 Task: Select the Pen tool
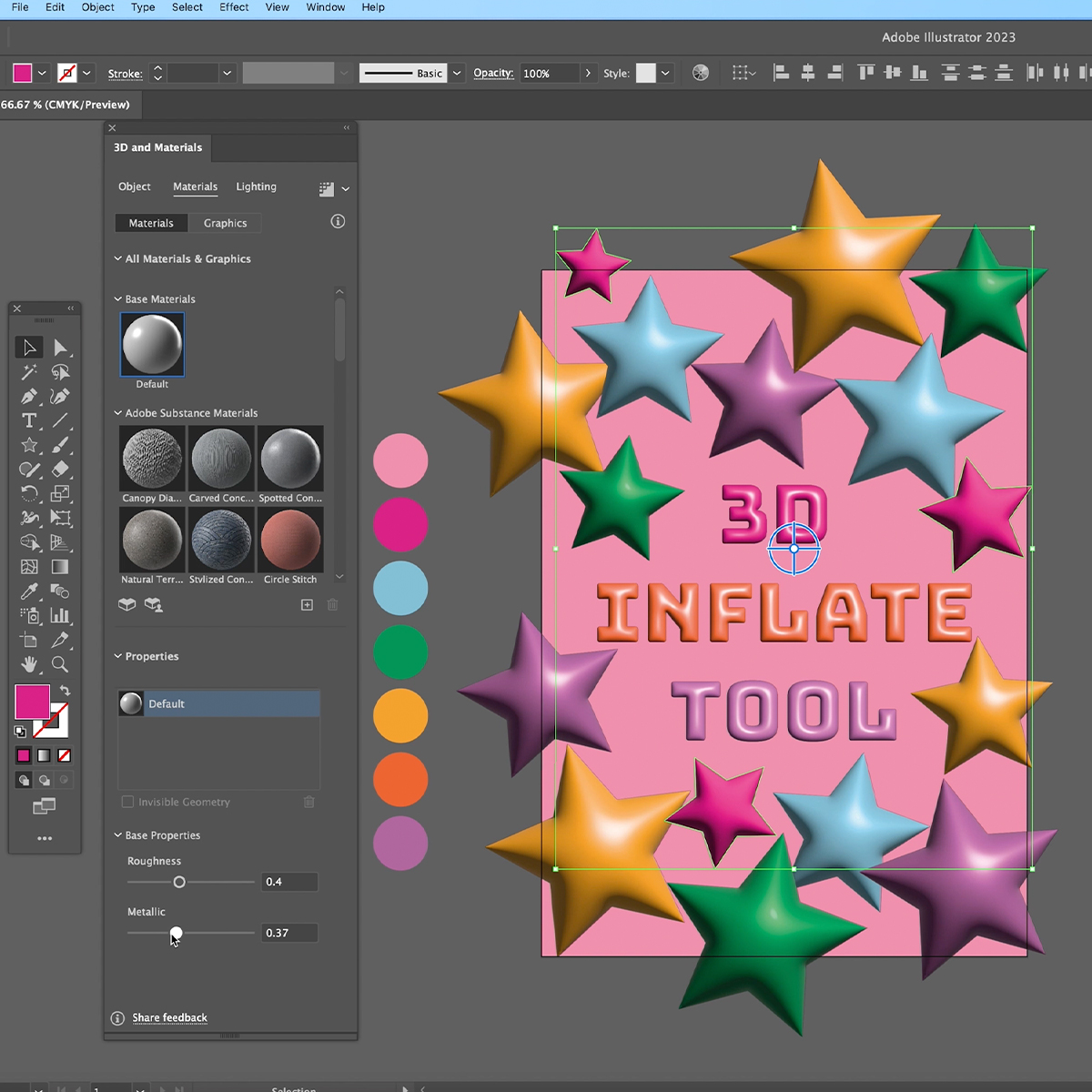pyautogui.click(x=29, y=397)
